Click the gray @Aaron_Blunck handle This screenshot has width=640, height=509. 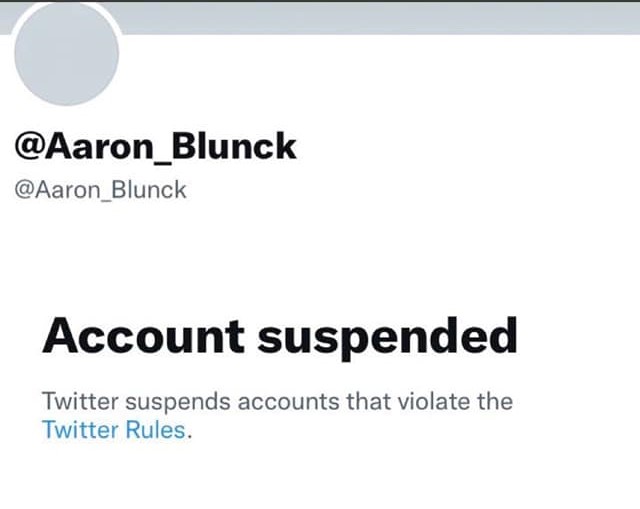tap(100, 190)
